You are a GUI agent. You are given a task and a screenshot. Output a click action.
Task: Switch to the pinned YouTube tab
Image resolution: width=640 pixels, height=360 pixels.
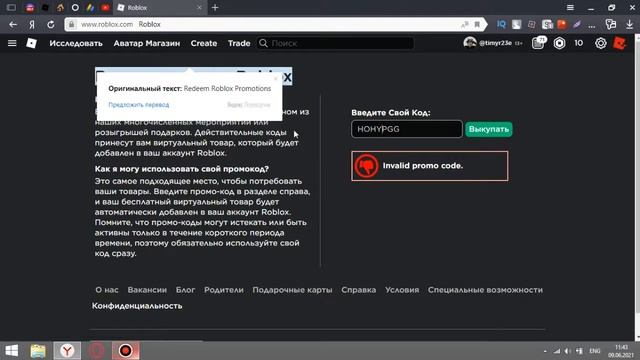[105, 8]
